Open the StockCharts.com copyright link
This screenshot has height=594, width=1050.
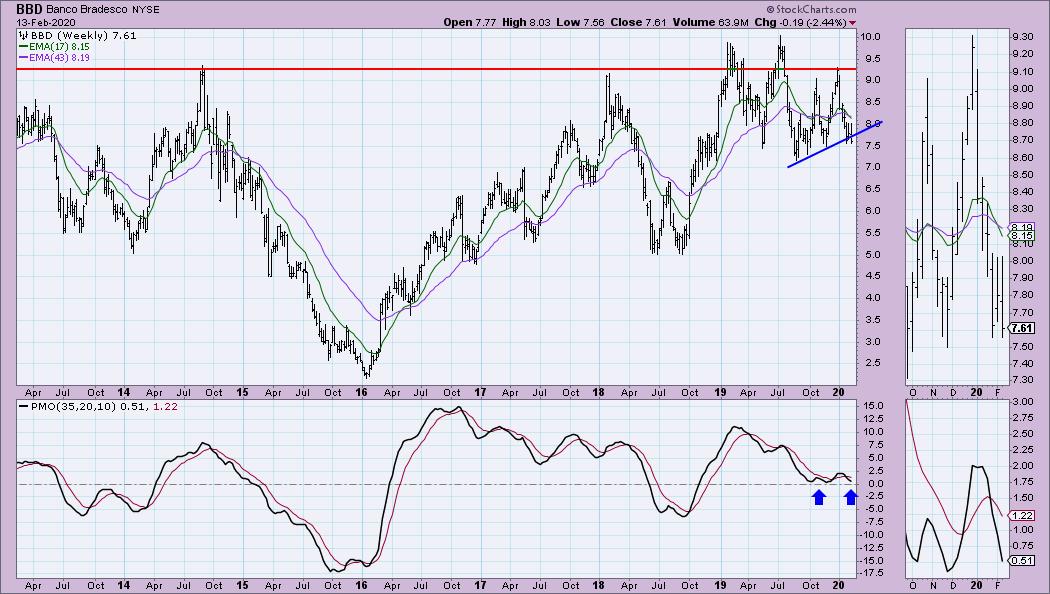coord(811,9)
